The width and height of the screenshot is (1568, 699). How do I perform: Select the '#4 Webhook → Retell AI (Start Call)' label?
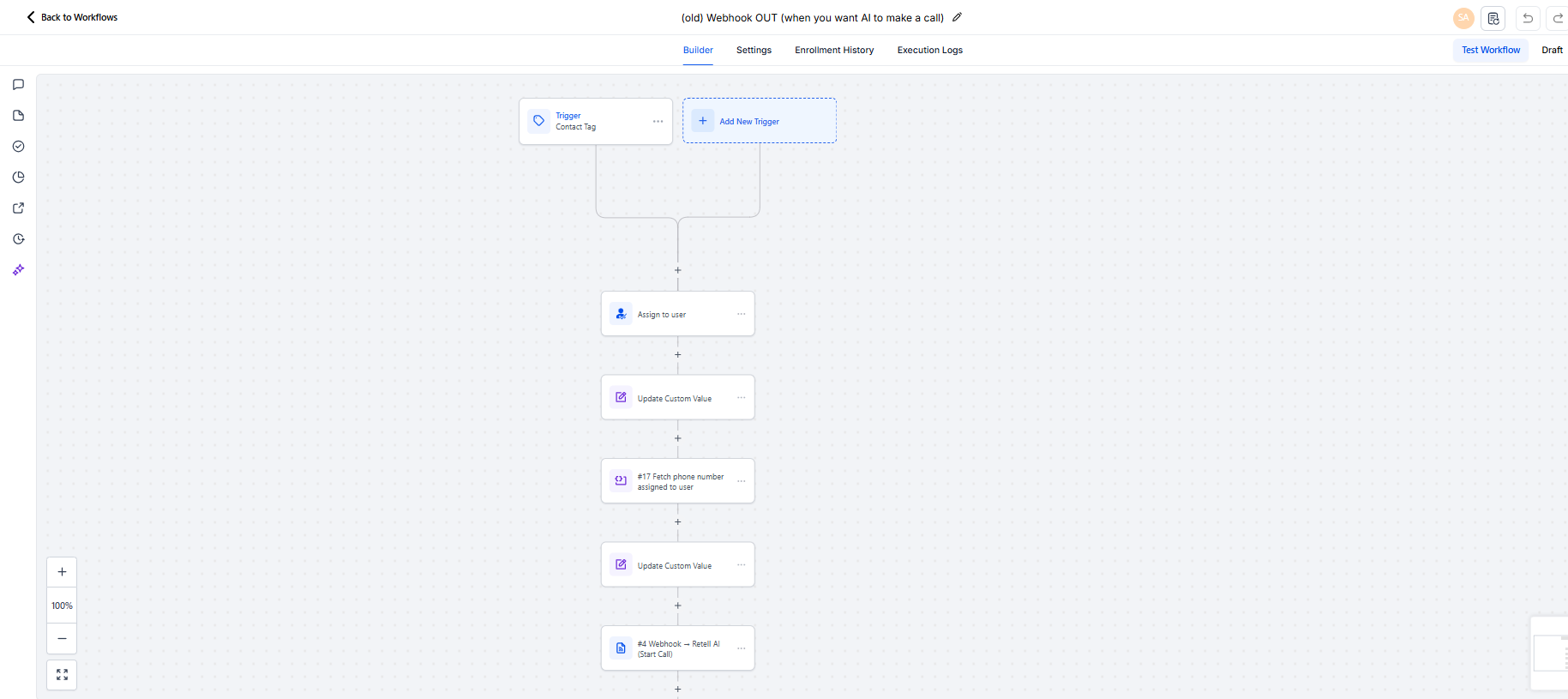679,649
